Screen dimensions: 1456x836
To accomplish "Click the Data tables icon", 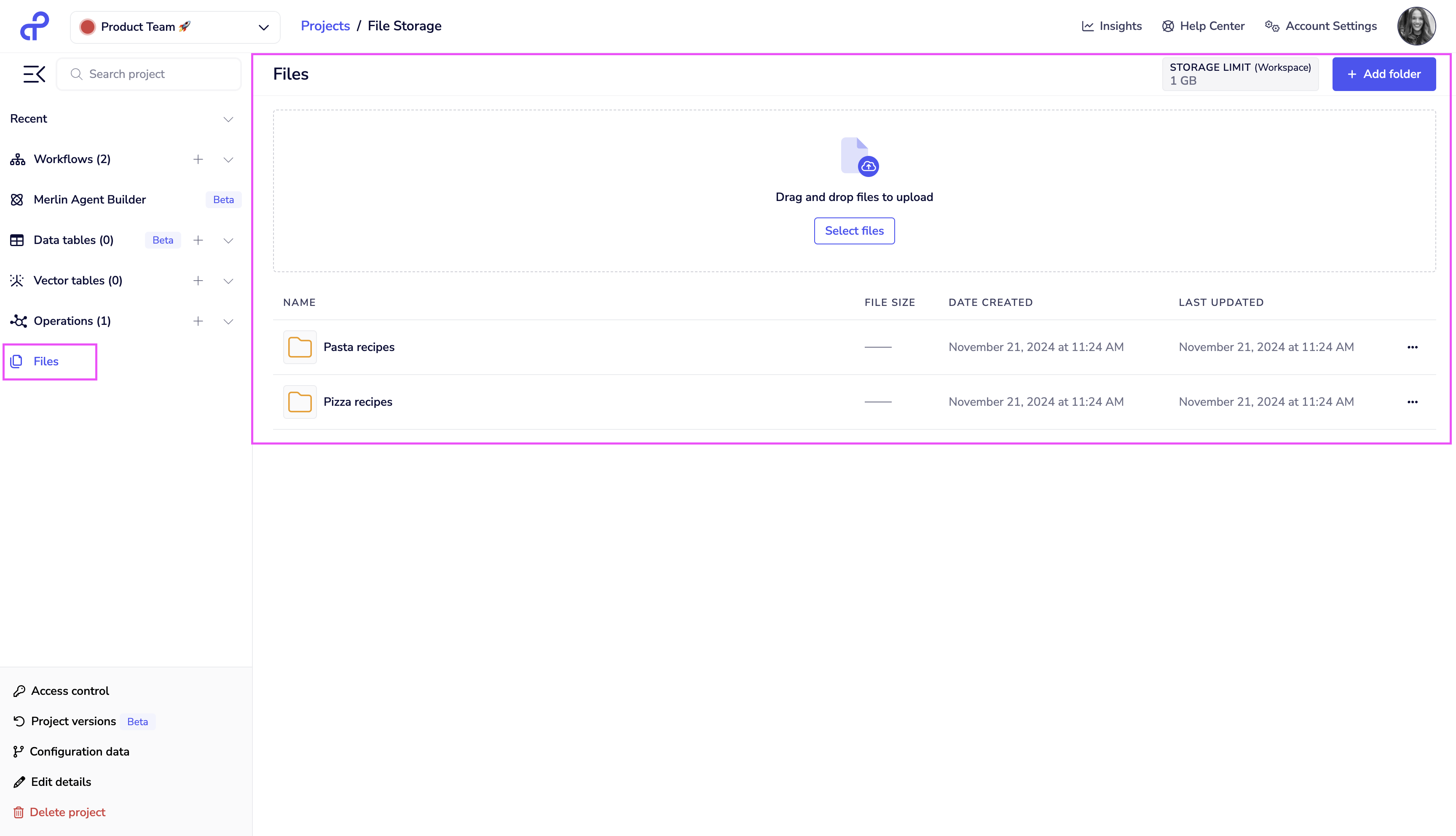I will 17,240.
